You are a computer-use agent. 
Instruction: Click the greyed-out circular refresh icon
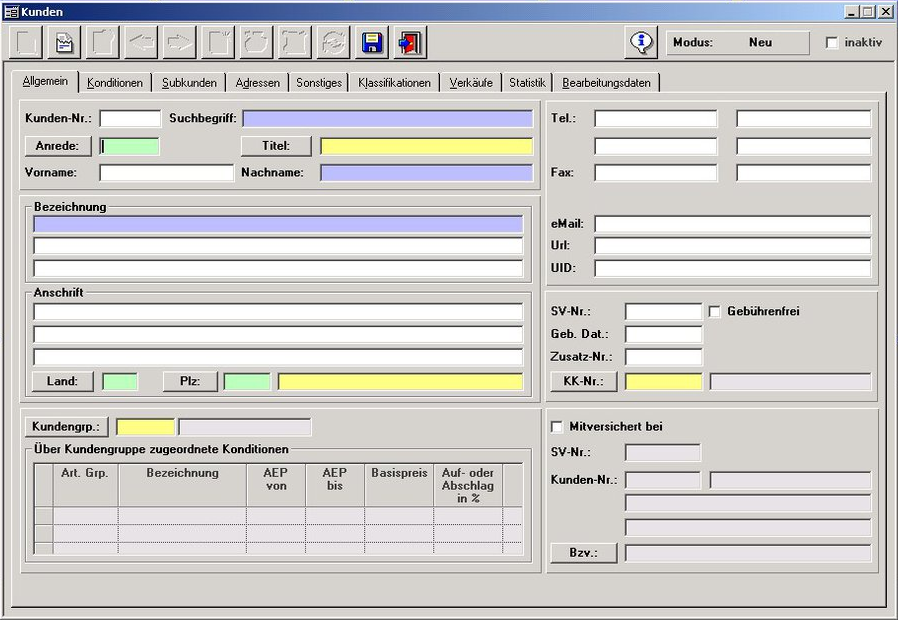pyautogui.click(x=334, y=43)
